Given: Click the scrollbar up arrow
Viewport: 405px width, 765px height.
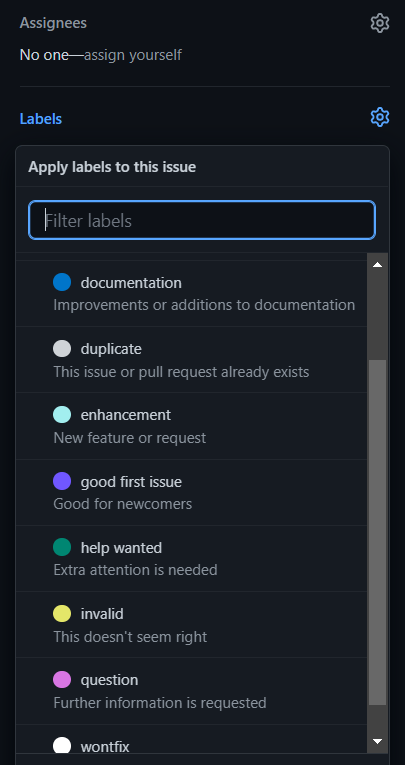Looking at the screenshot, I should click(x=377, y=264).
